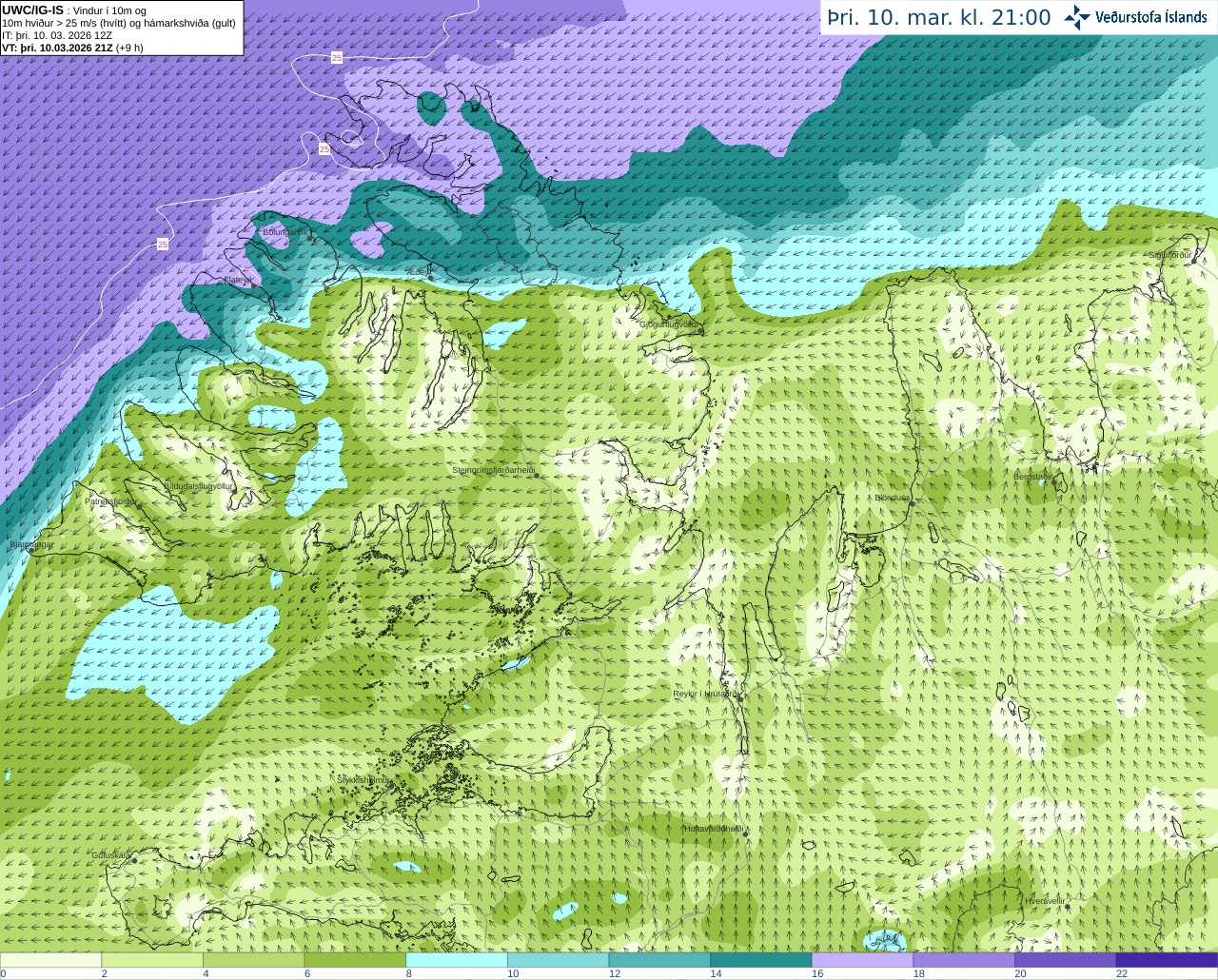Screen dimensions: 1218x980
Task: Select the 2–4 m/s light green swatch
Action: 152,959
